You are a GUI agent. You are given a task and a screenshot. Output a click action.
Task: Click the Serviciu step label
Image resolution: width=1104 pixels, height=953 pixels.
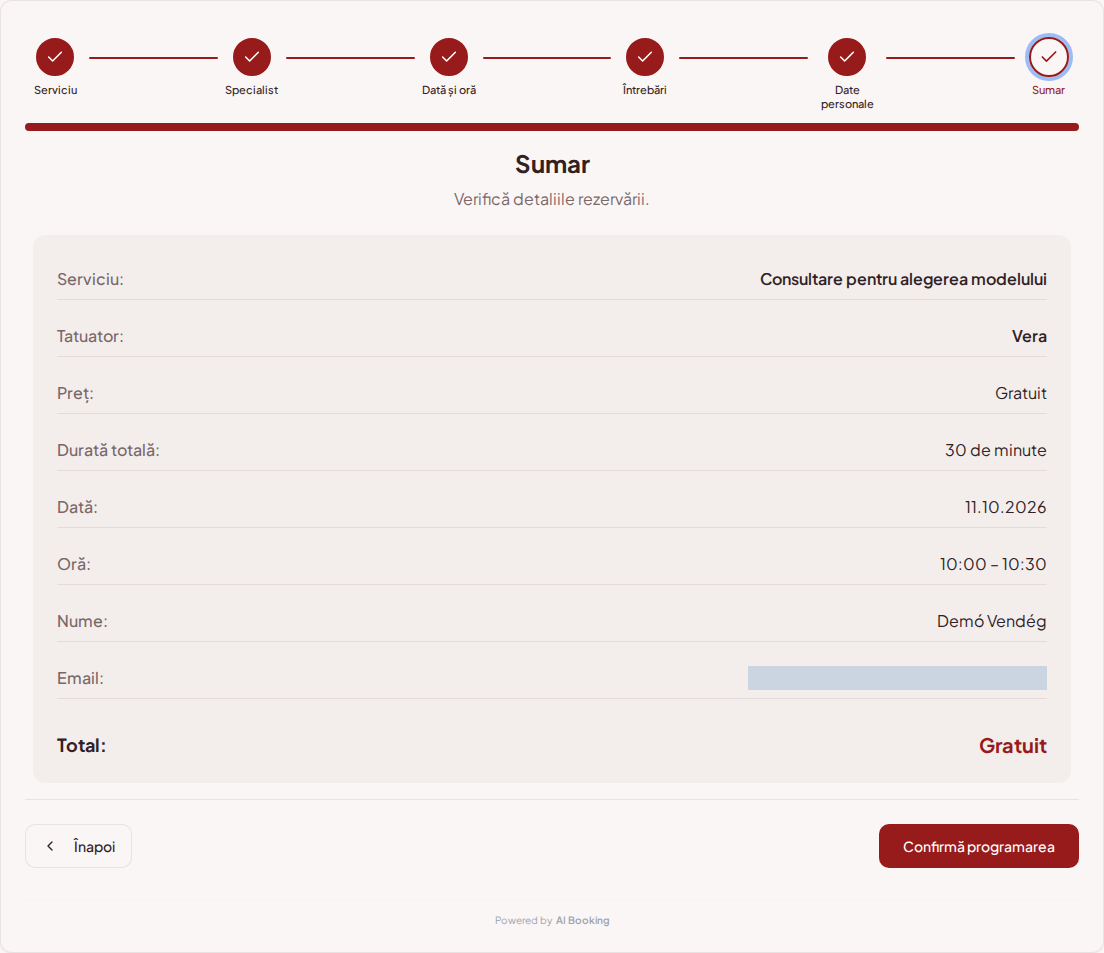56,90
